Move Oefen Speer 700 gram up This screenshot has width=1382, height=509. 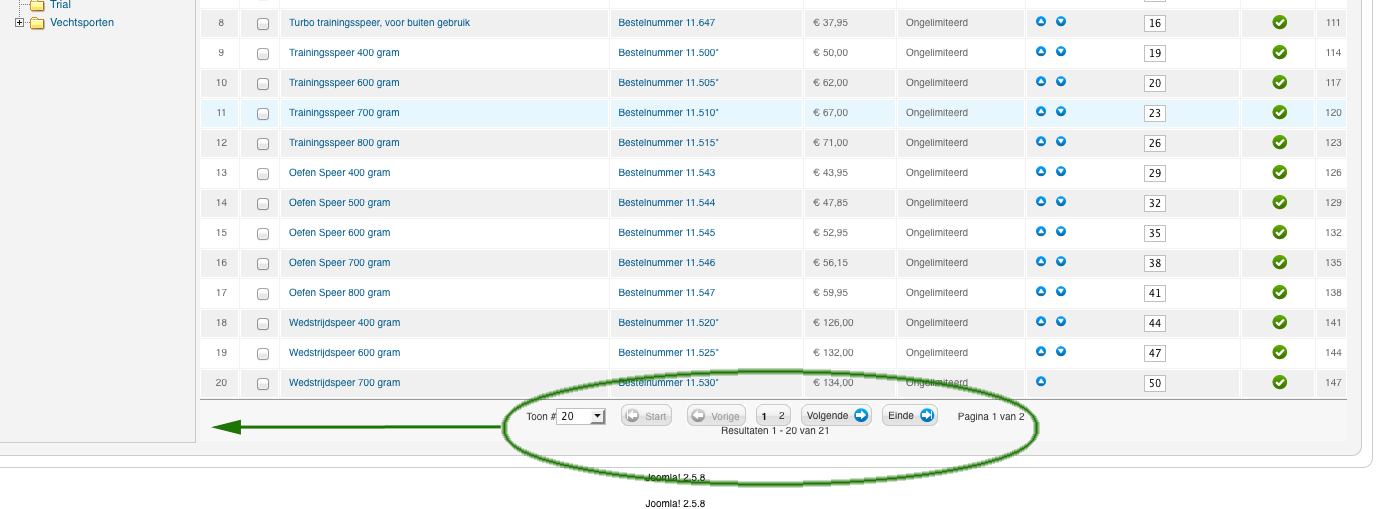click(x=1040, y=261)
